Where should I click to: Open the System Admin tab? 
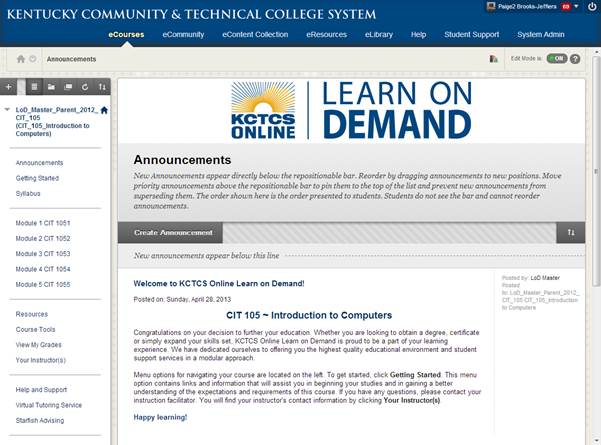(x=541, y=34)
